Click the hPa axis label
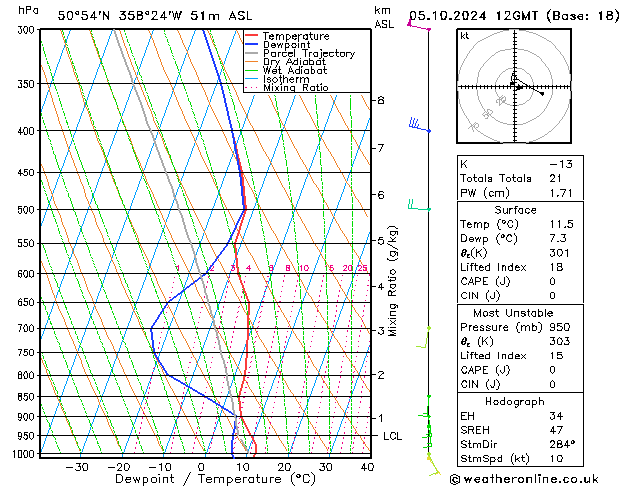Image resolution: width=629 pixels, height=486 pixels. click(x=28, y=11)
